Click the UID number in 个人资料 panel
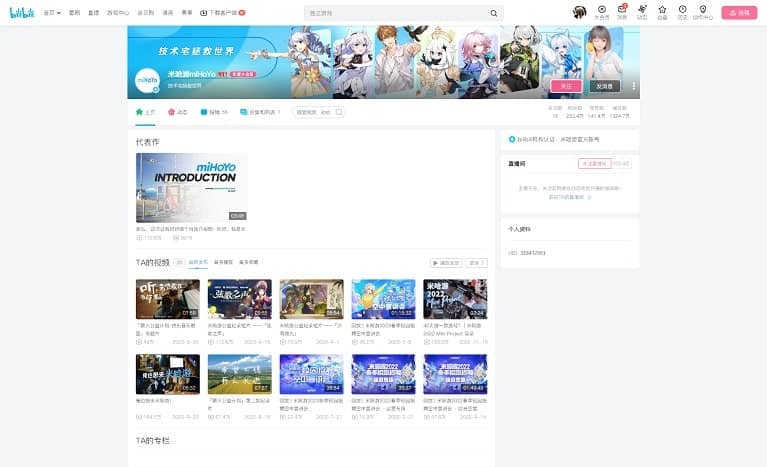The image size is (767, 467). [x=533, y=253]
